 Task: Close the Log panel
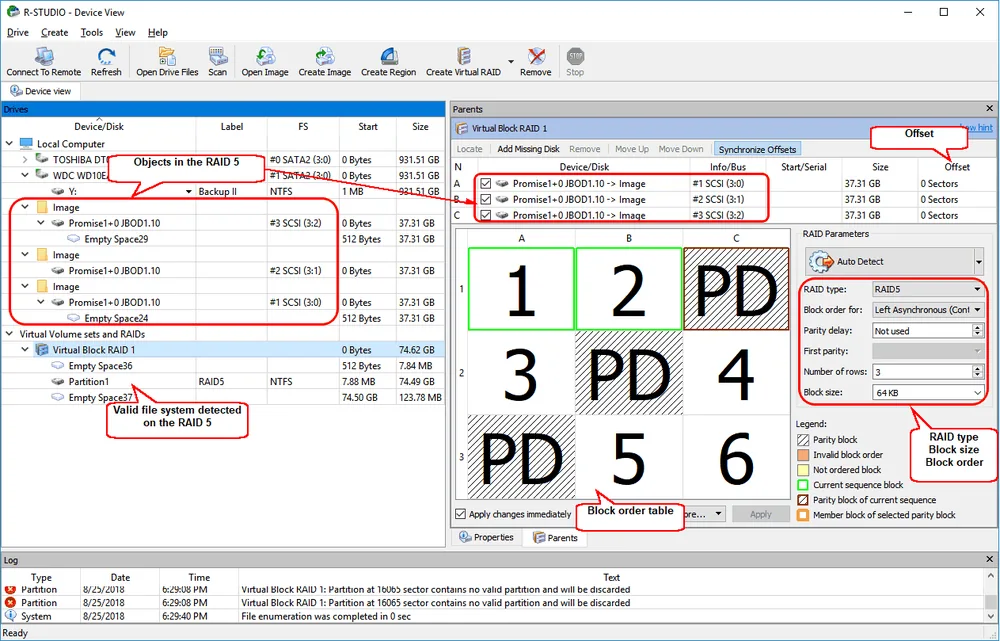pos(989,560)
